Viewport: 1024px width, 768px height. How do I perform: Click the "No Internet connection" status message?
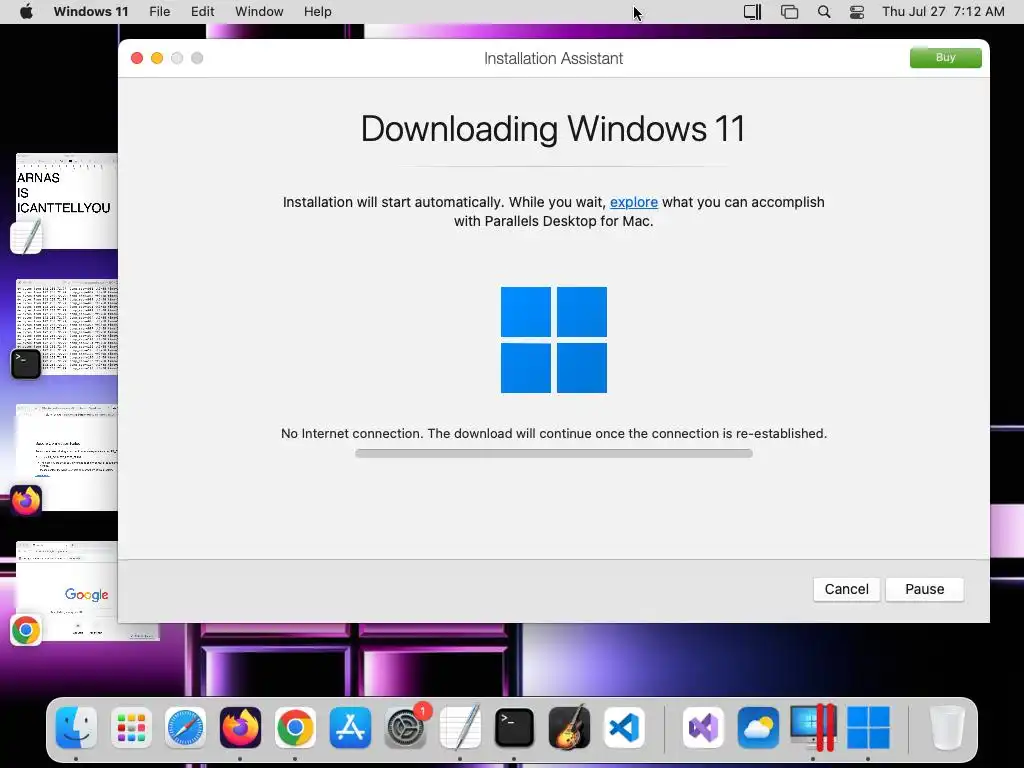click(x=554, y=434)
